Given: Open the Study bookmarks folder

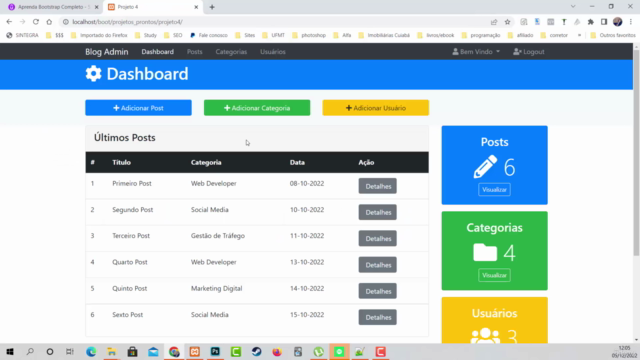Looking at the screenshot, I should [146, 36].
